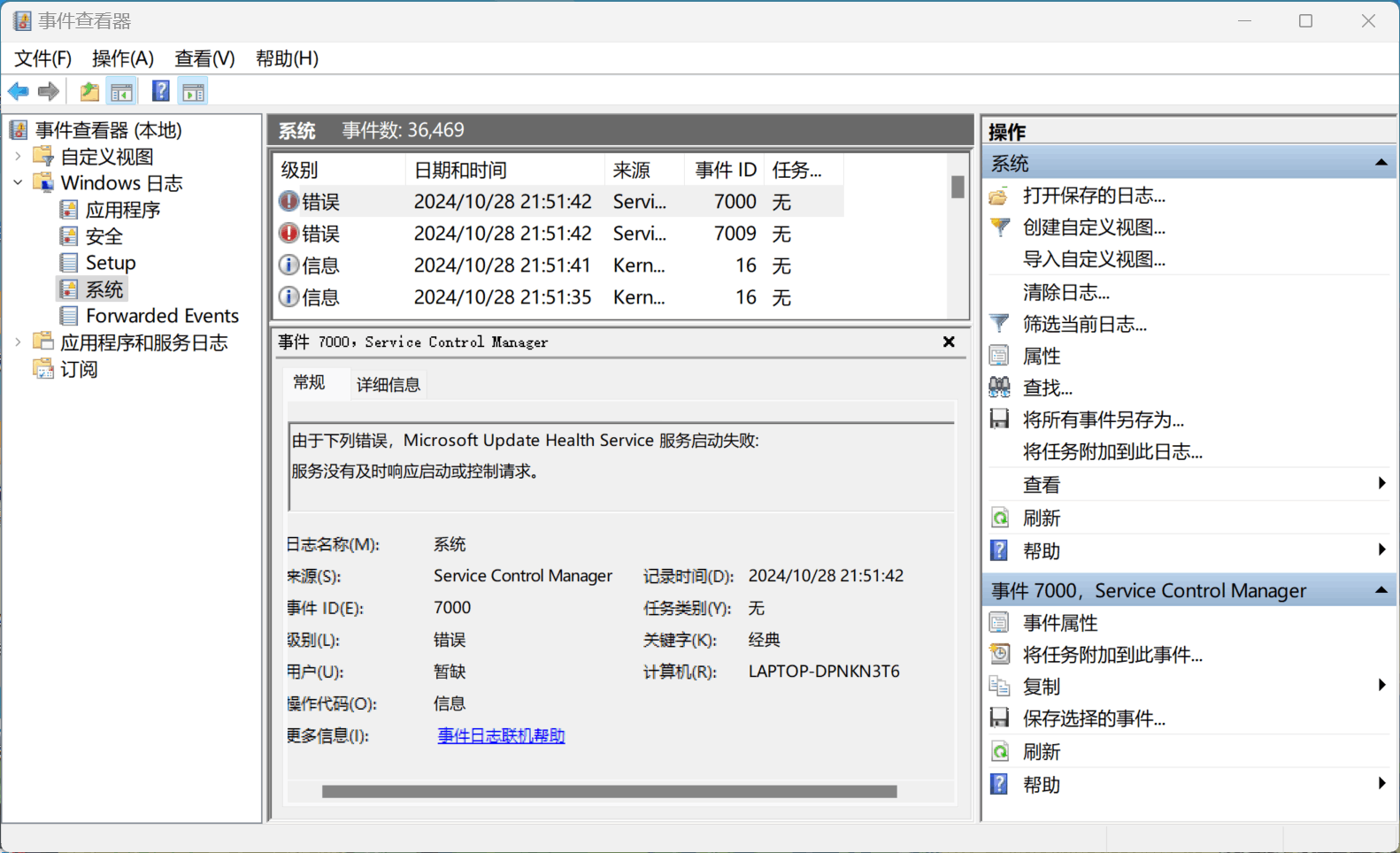Expand the 自定义视图 tree node
This screenshot has height=853, width=1400.
(x=18, y=157)
